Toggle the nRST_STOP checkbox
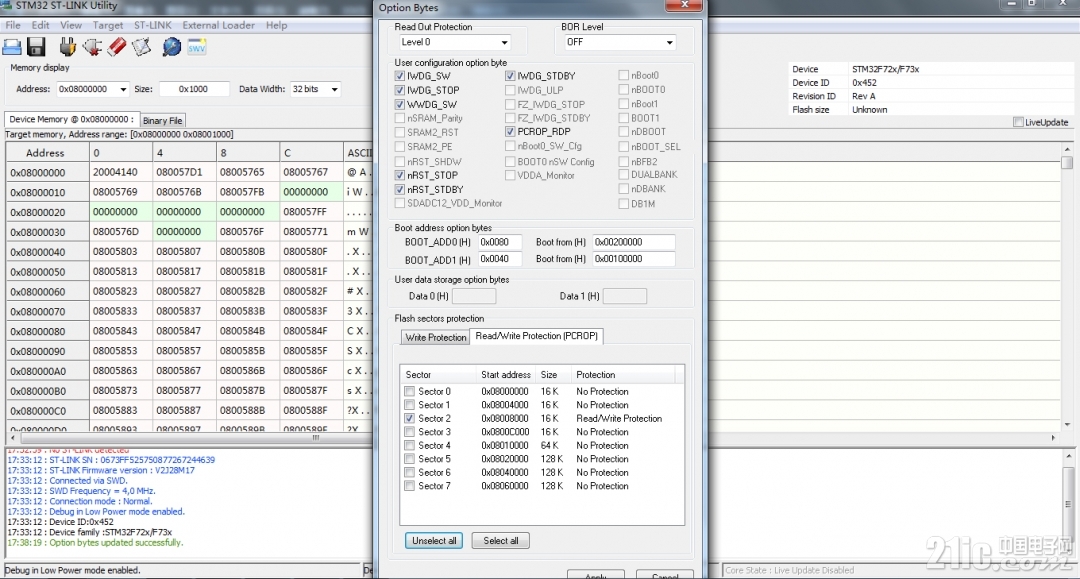 (399, 175)
